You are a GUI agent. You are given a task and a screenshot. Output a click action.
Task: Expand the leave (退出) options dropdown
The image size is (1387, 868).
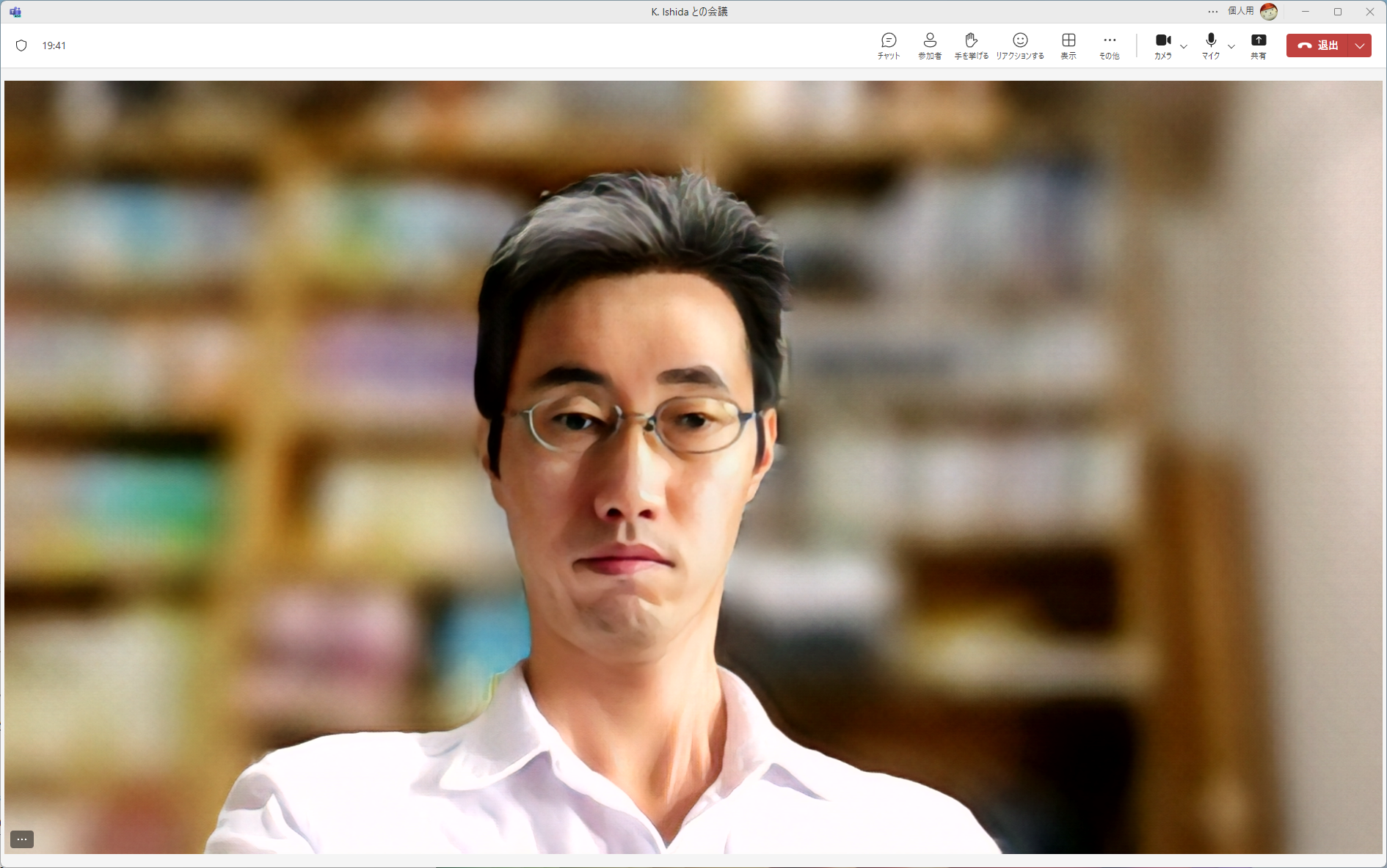click(x=1361, y=45)
